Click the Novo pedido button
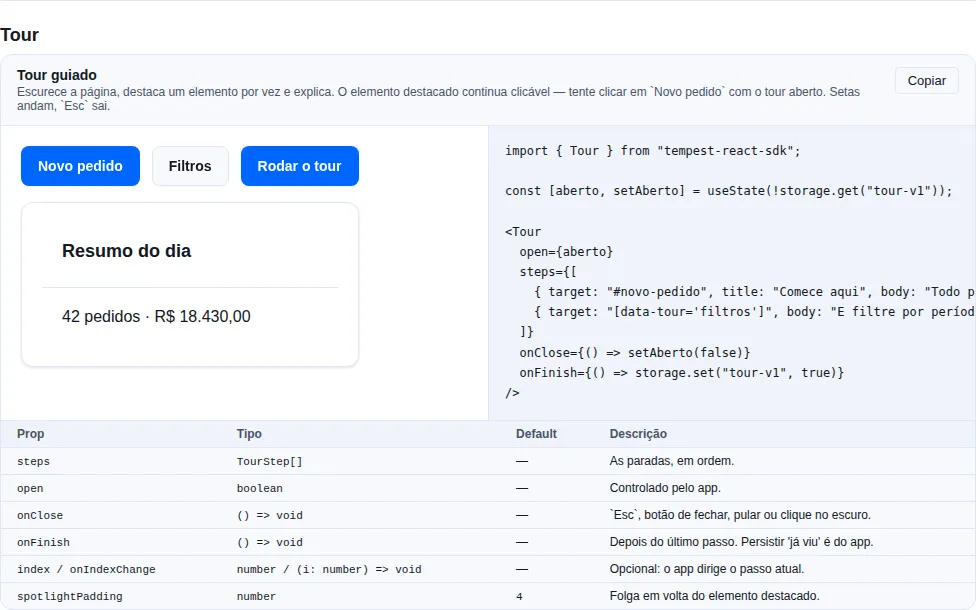Image resolution: width=976 pixels, height=610 pixels. 80,166
